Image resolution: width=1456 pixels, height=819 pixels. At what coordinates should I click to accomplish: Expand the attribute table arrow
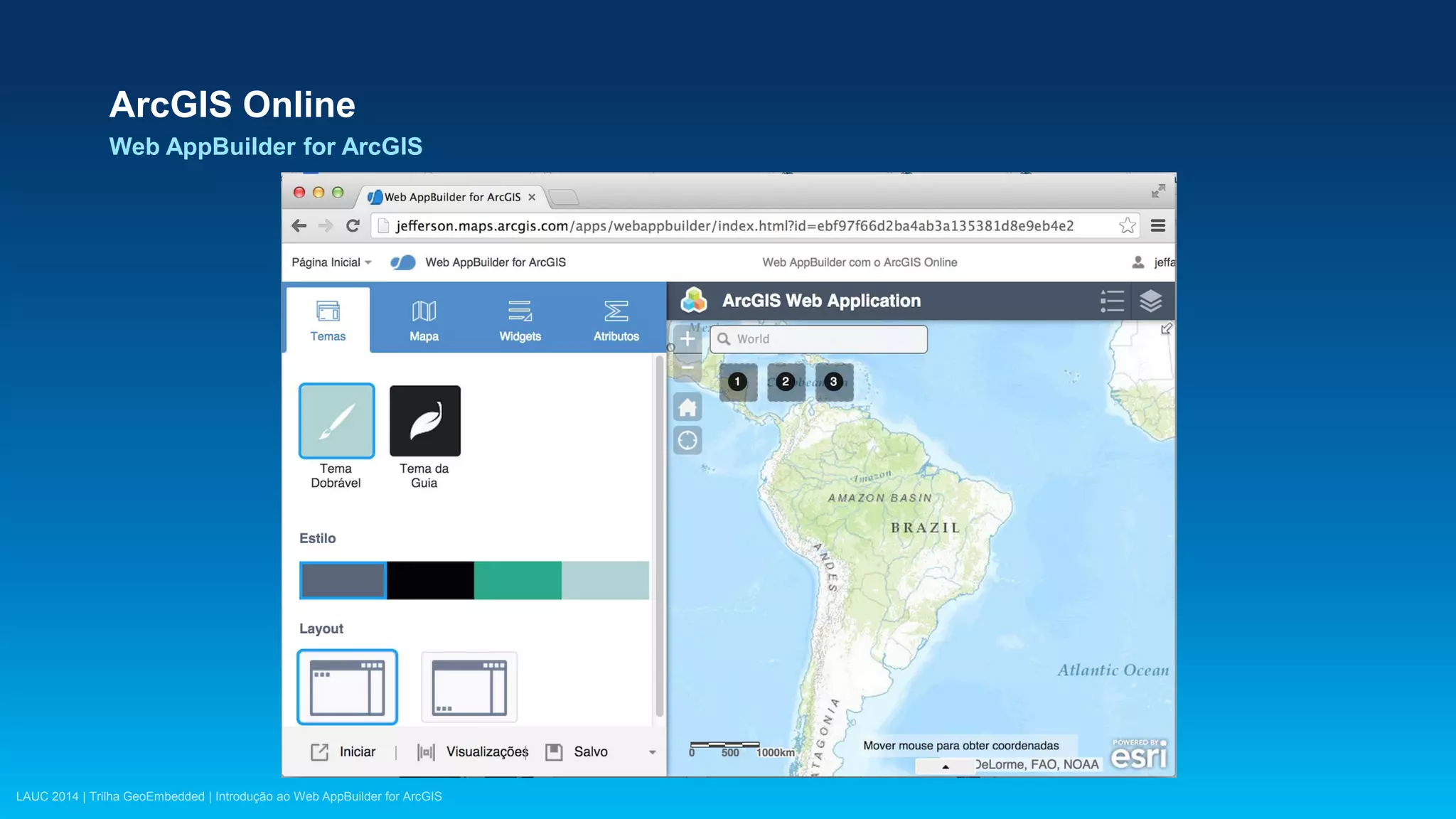tap(946, 766)
